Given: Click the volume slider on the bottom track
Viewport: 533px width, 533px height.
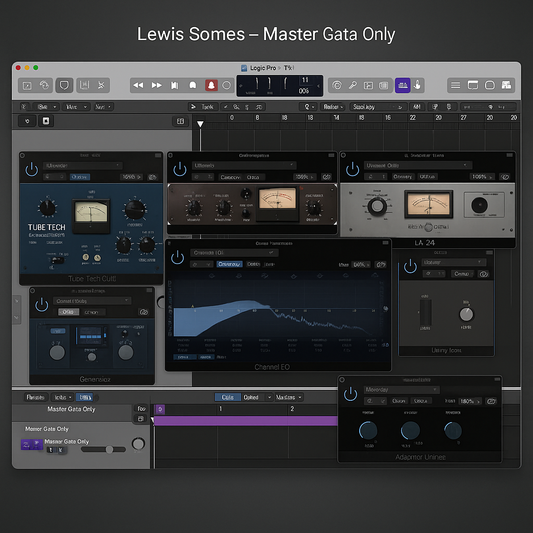Looking at the screenshot, I should (x=104, y=449).
